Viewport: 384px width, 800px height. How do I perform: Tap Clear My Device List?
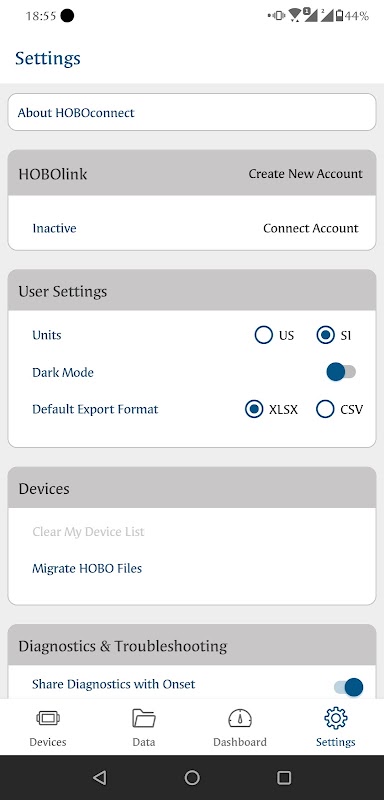coord(88,532)
